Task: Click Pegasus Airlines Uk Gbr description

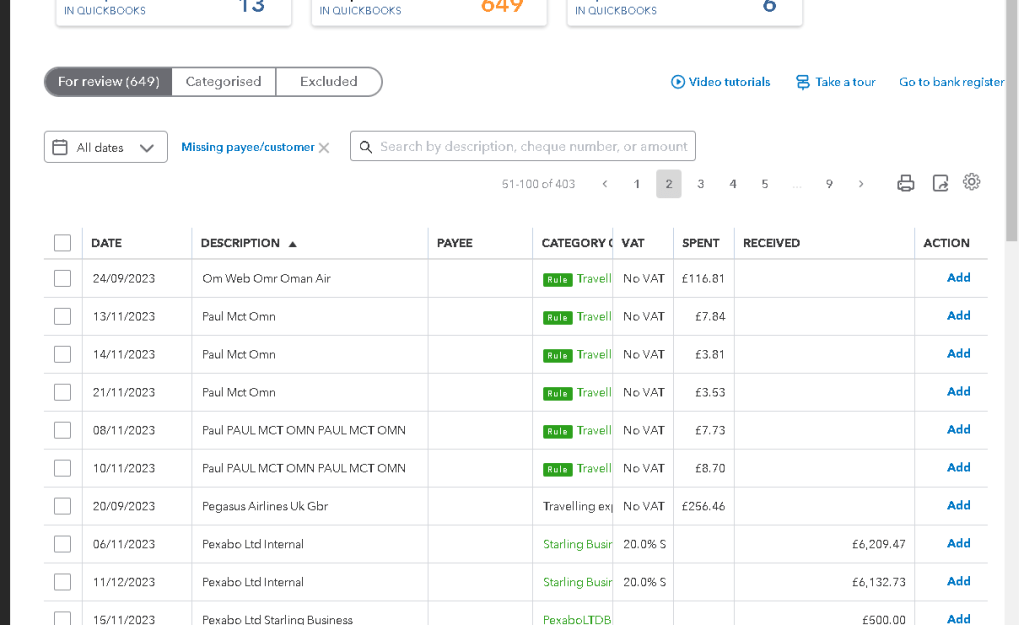Action: [264, 506]
